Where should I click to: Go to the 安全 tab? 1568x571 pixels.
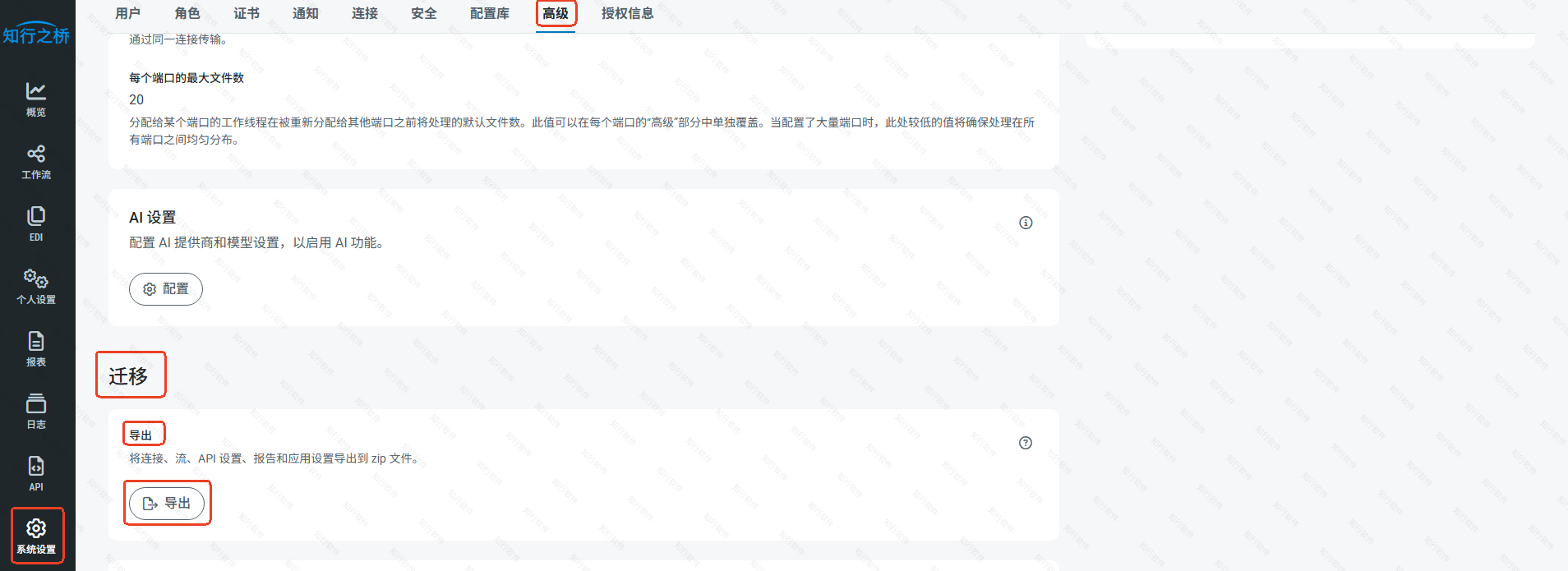[424, 13]
